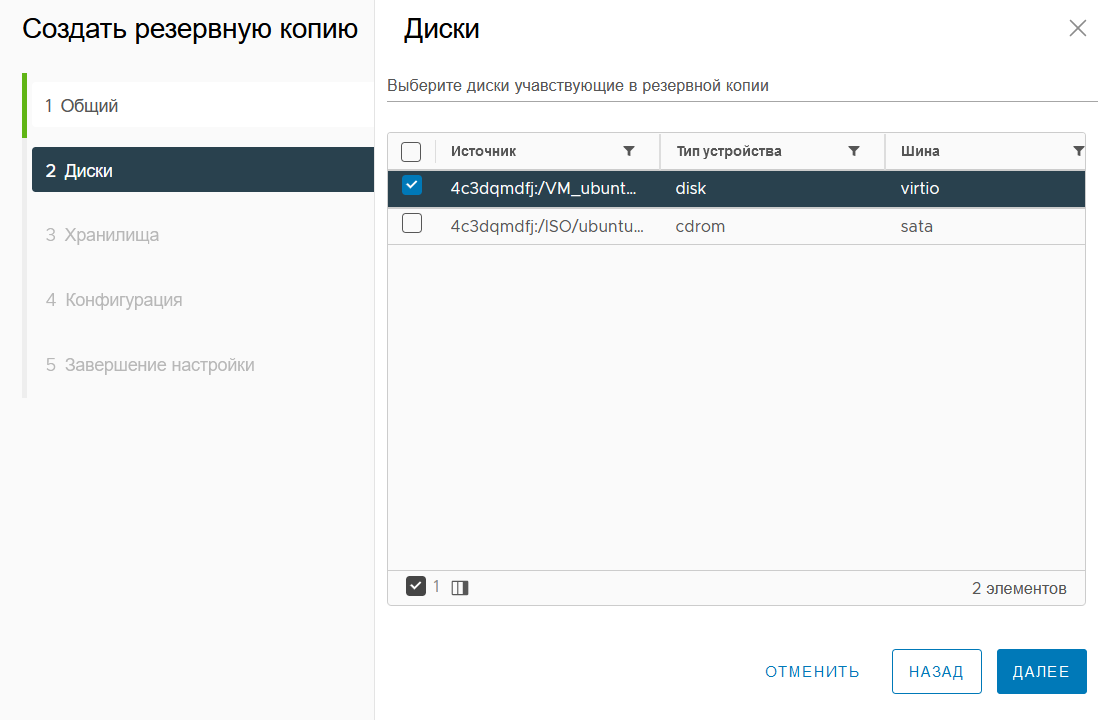1108x720 pixels.
Task: Toggle the selected-items checkbox in footer
Action: tap(416, 586)
